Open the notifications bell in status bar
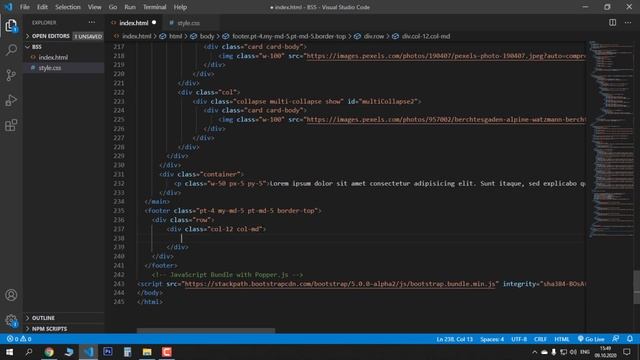The image size is (640, 360). coord(630,339)
